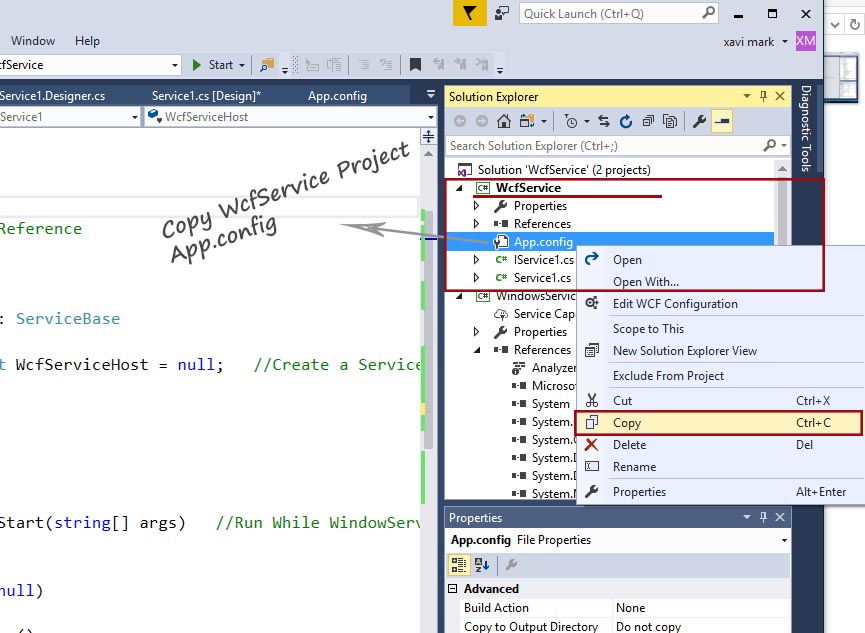This screenshot has height=633, width=865.
Task: Click the Refresh icon in Solution Explorer
Action: coord(626,121)
